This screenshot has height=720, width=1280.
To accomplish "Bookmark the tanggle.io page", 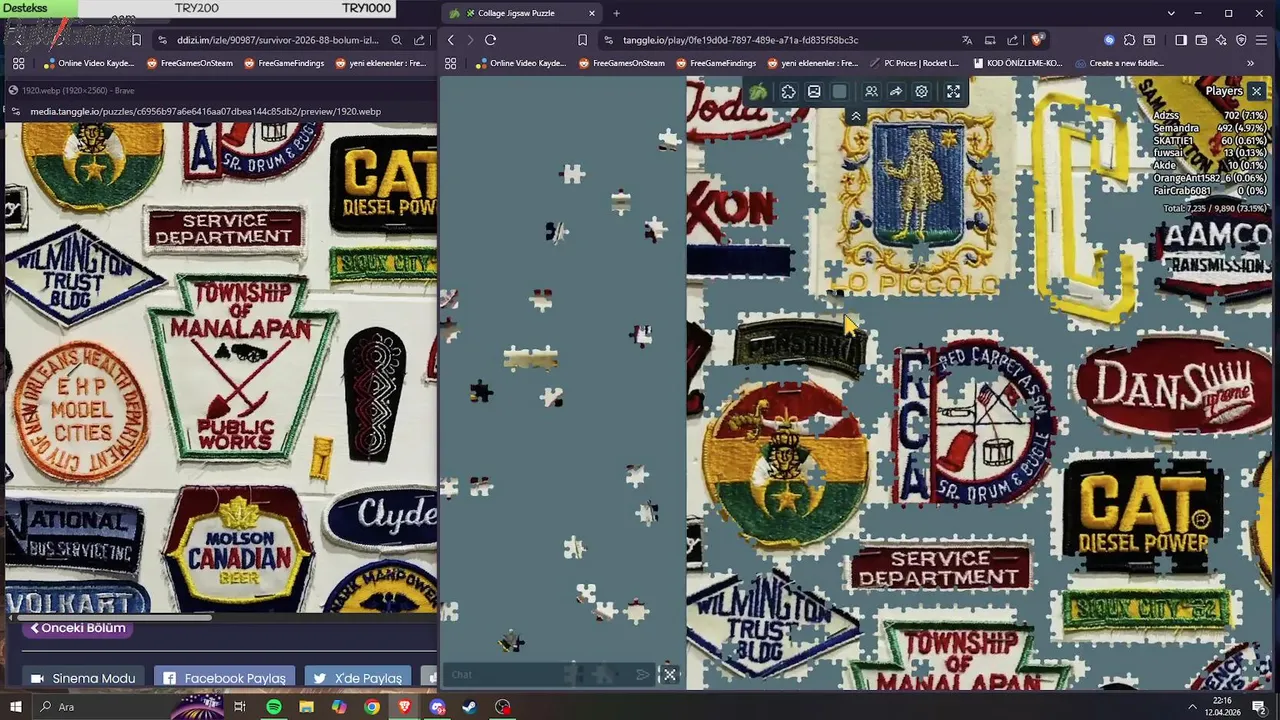I will [x=582, y=40].
